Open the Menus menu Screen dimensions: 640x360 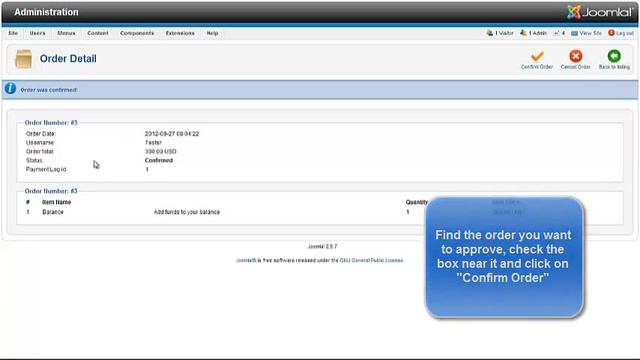(66, 33)
